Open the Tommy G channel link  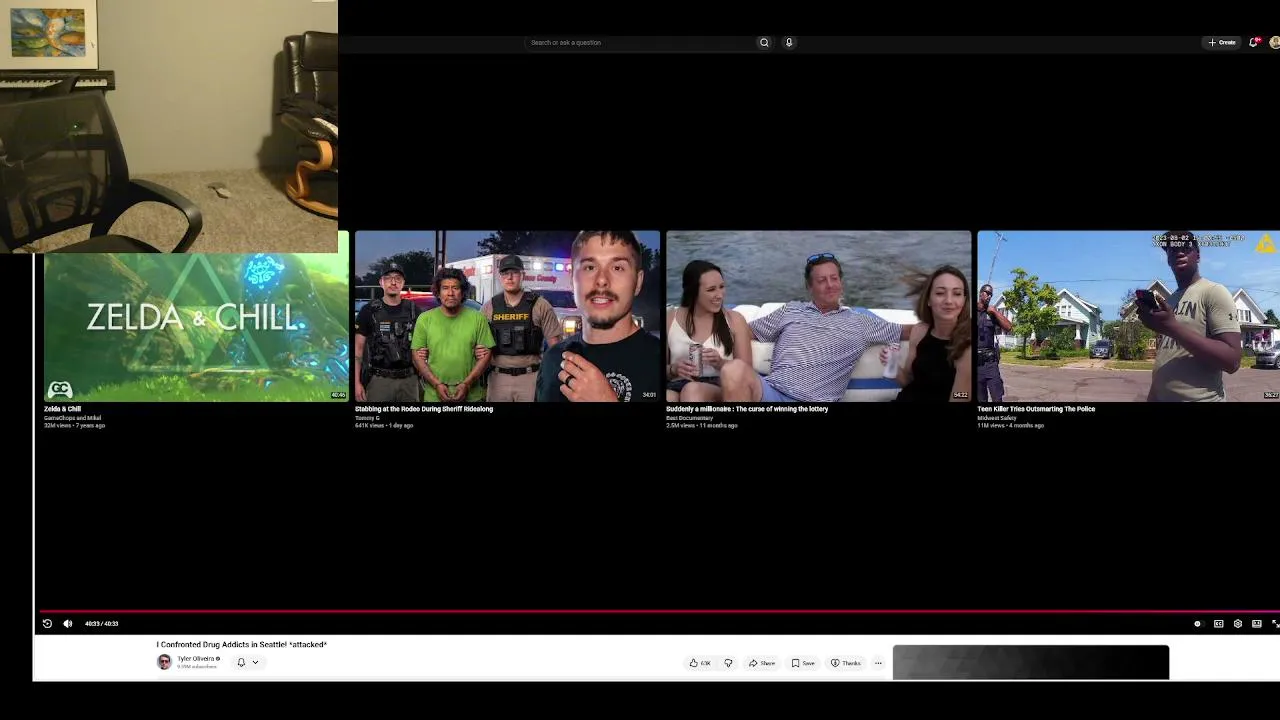(367, 418)
